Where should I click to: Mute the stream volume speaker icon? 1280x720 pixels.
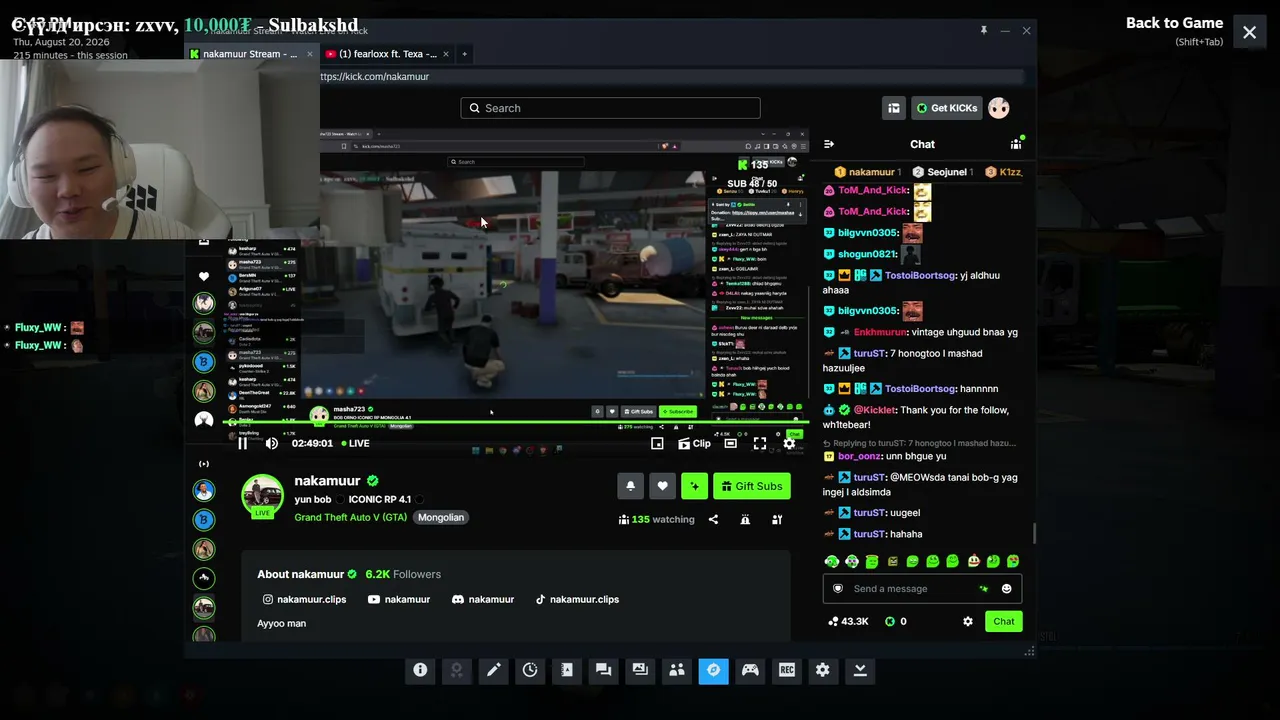pos(271,443)
